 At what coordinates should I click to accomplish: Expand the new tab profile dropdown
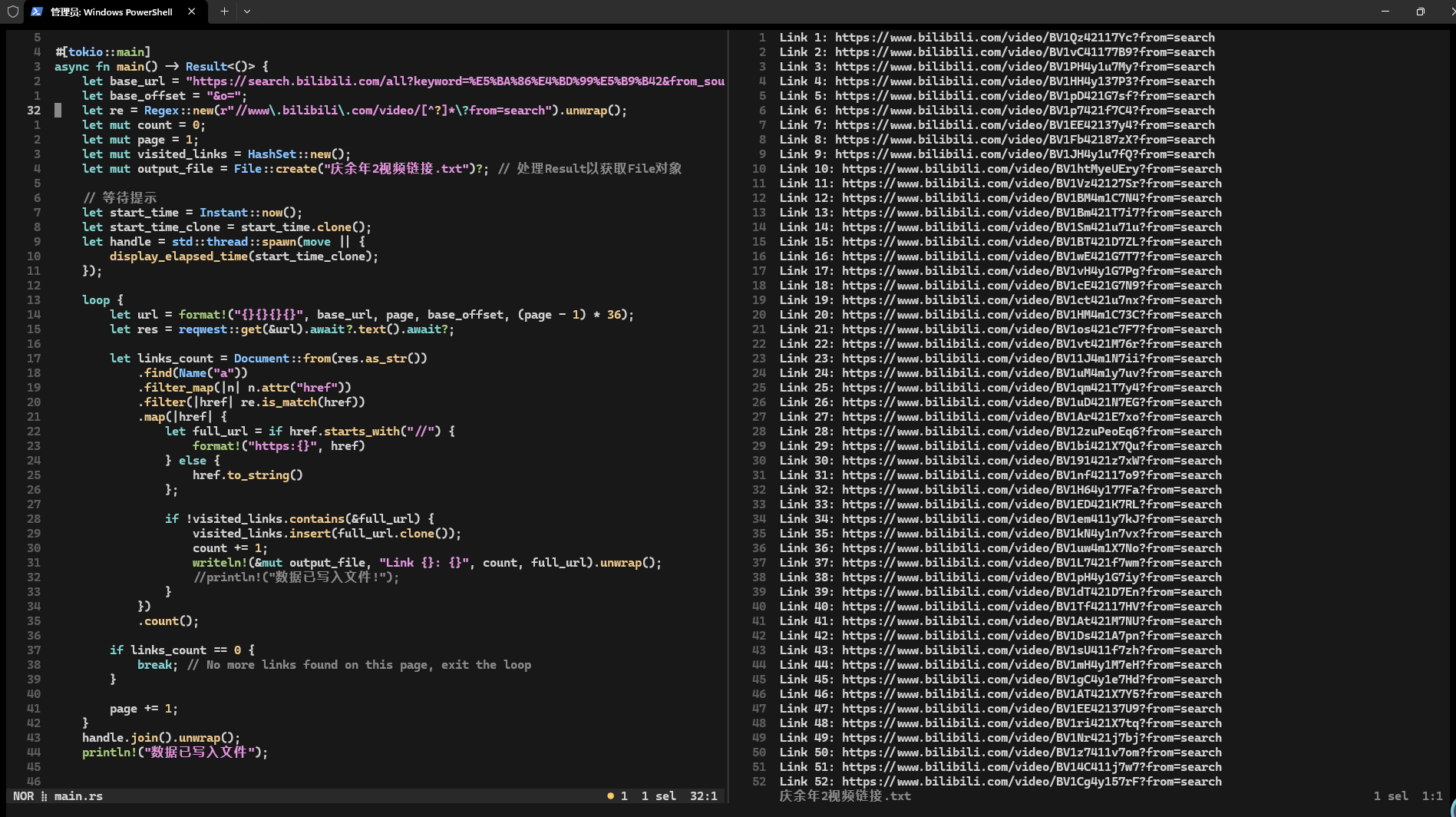point(247,12)
